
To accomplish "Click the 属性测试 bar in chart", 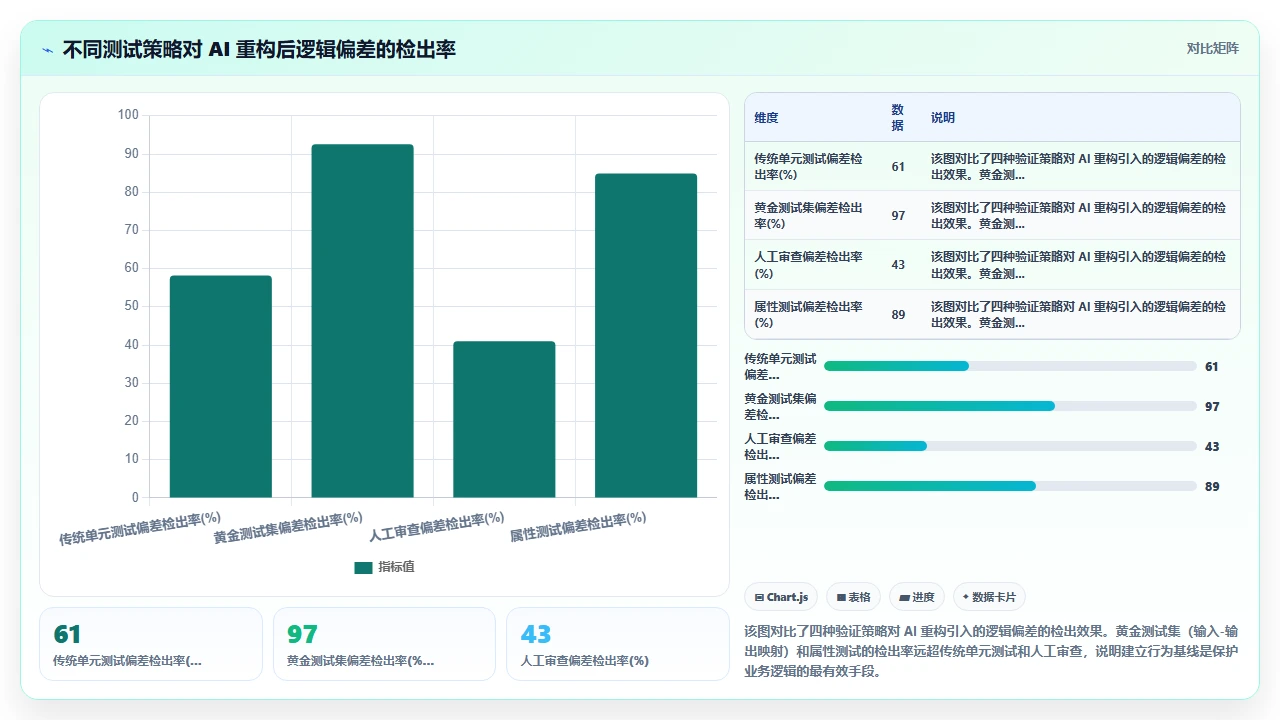I will tap(646, 335).
